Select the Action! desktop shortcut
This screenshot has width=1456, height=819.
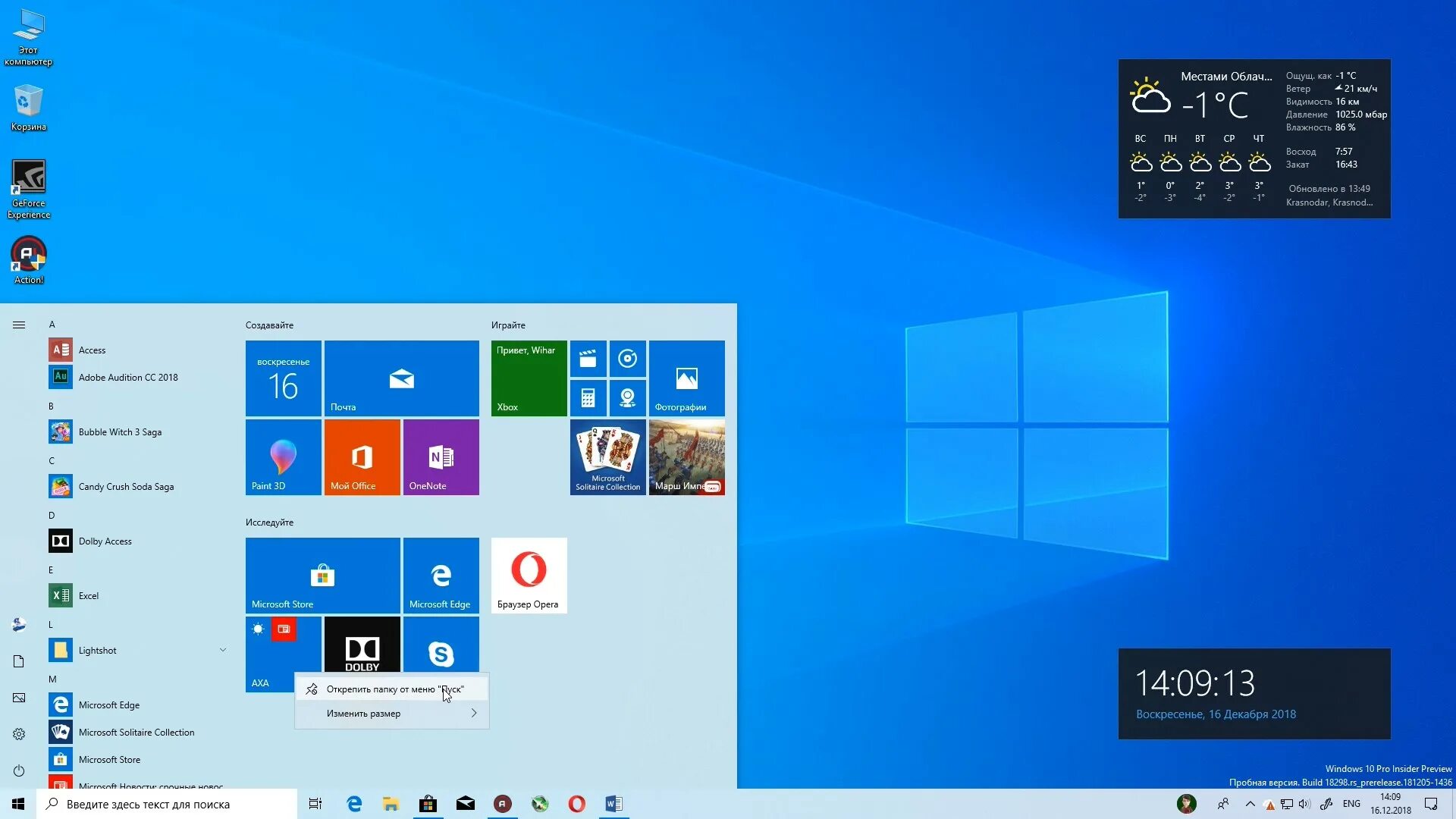pyautogui.click(x=29, y=260)
